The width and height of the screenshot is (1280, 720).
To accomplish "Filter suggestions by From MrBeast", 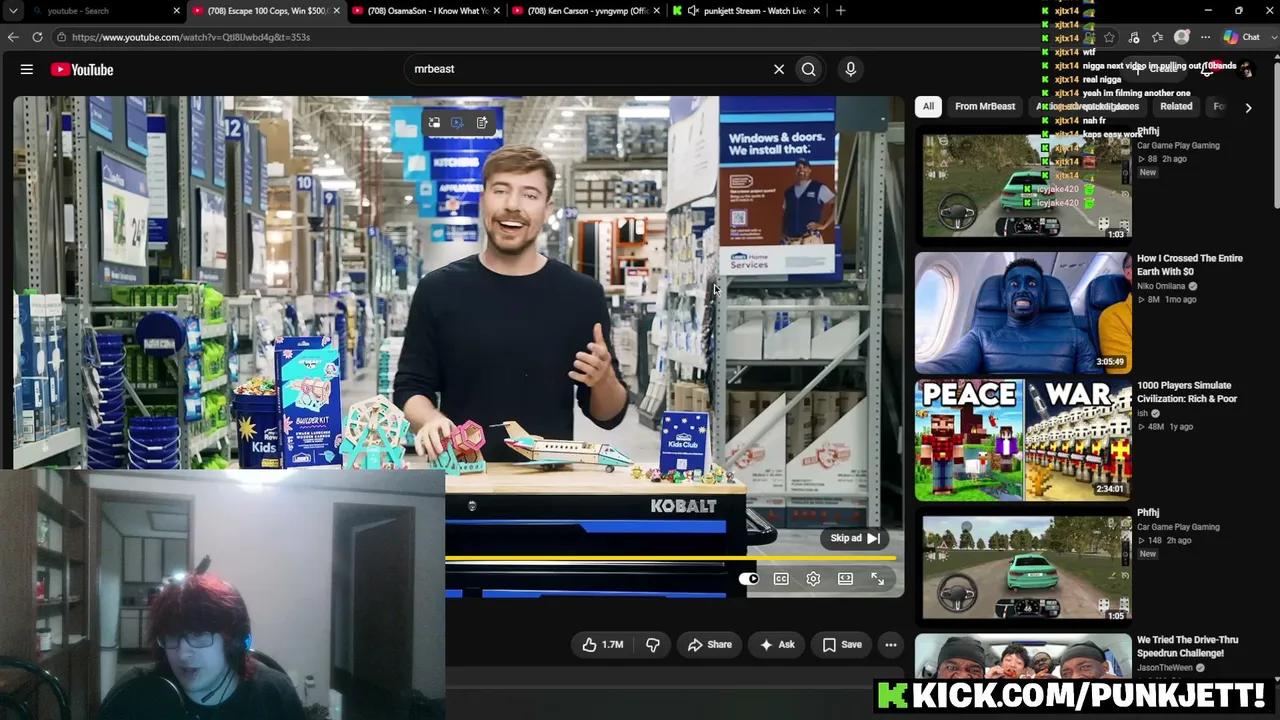I will tap(985, 106).
